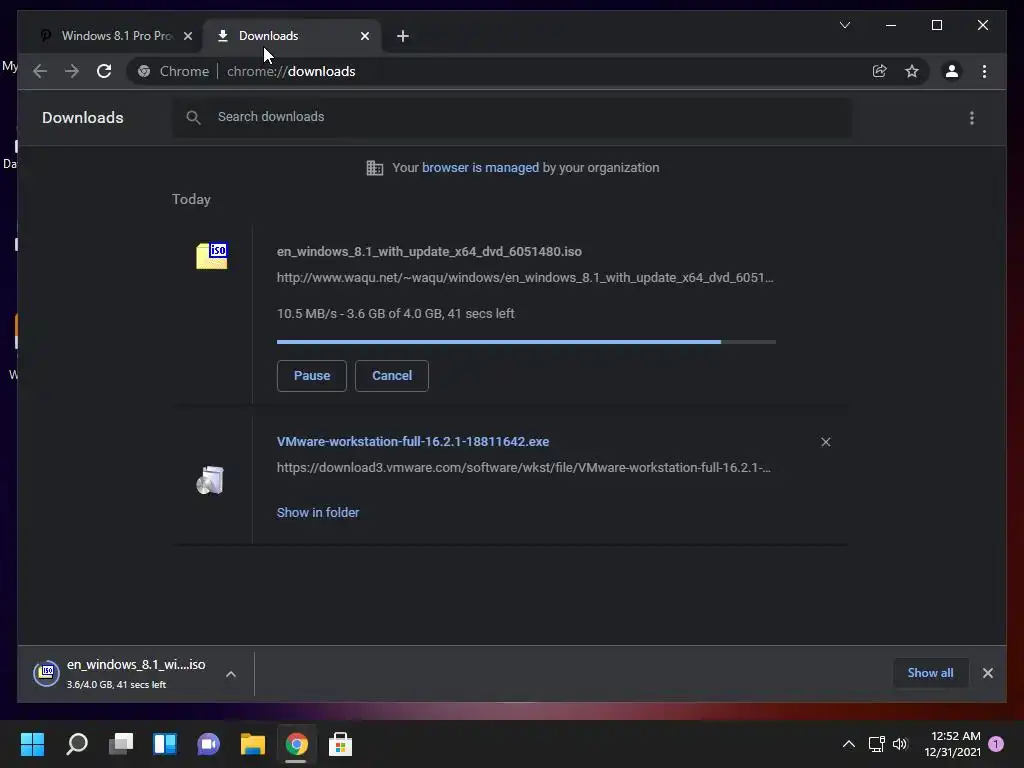
Task: Click the site info Chrome icon in address bar
Action: 144,71
